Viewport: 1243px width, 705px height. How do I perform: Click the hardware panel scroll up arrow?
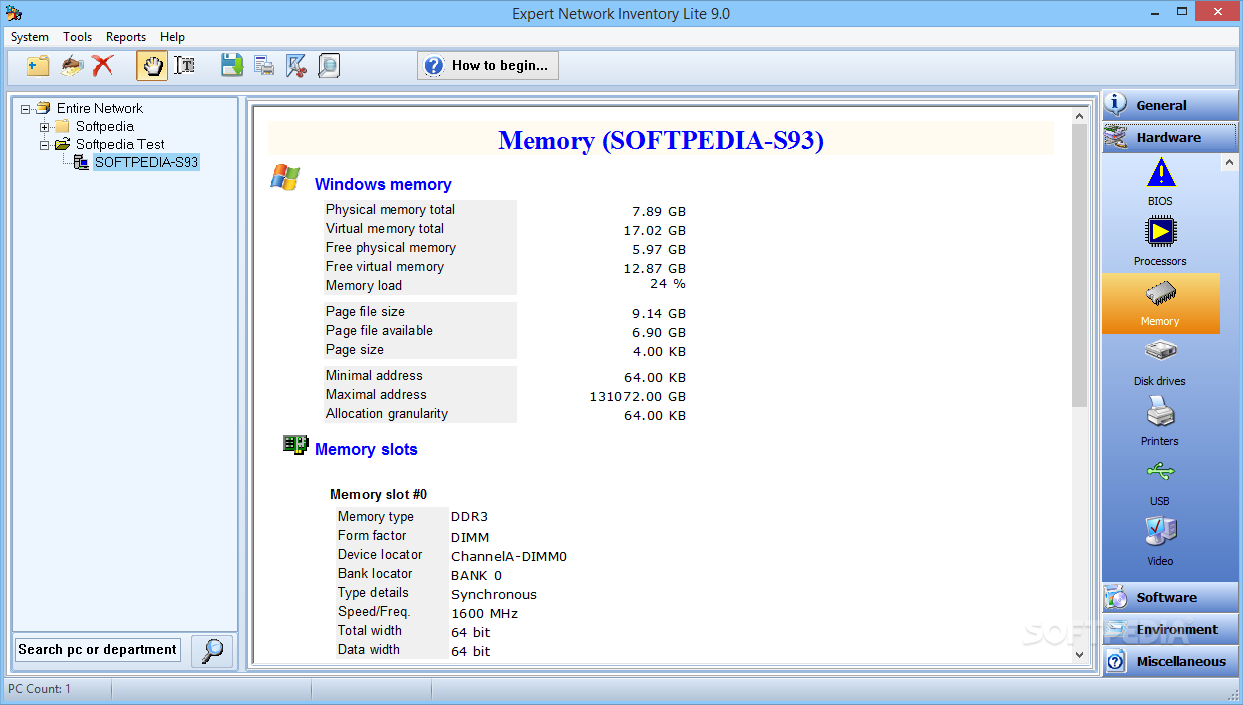click(x=1229, y=161)
